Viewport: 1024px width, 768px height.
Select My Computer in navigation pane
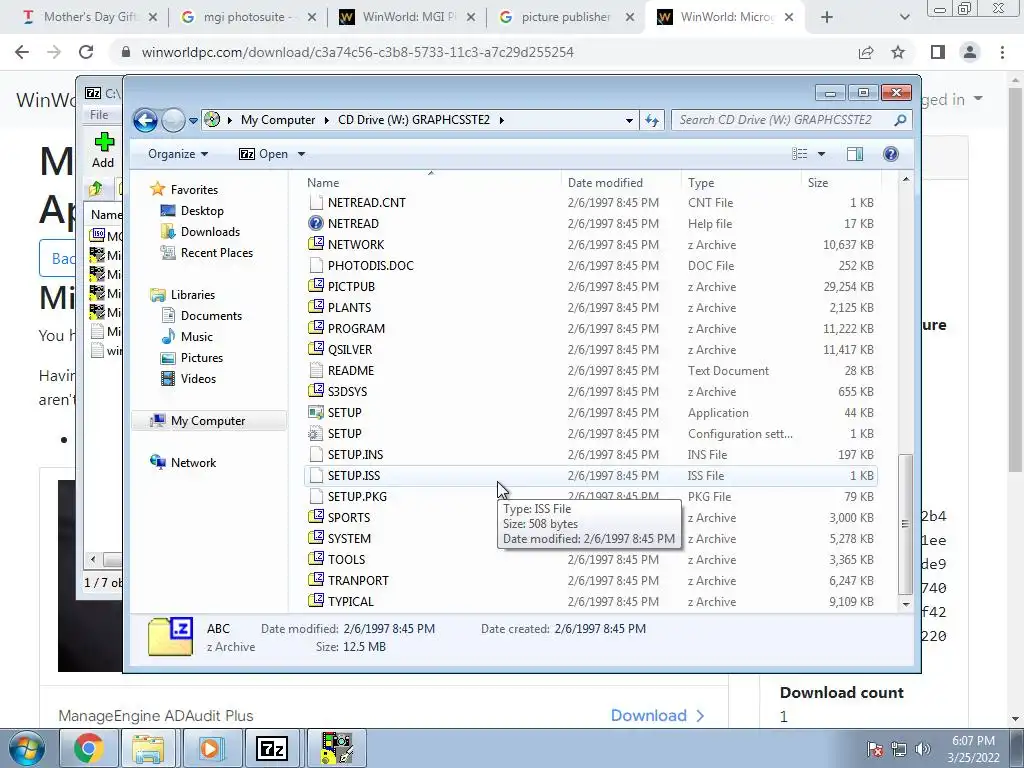pyautogui.click(x=208, y=421)
